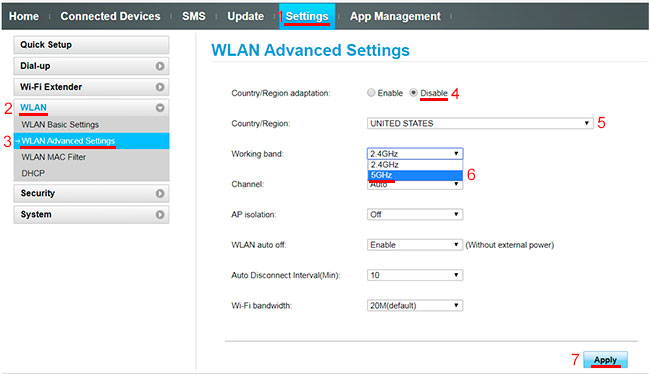650x374 pixels.
Task: Click Quick Setup in sidebar
Action: tap(91, 45)
